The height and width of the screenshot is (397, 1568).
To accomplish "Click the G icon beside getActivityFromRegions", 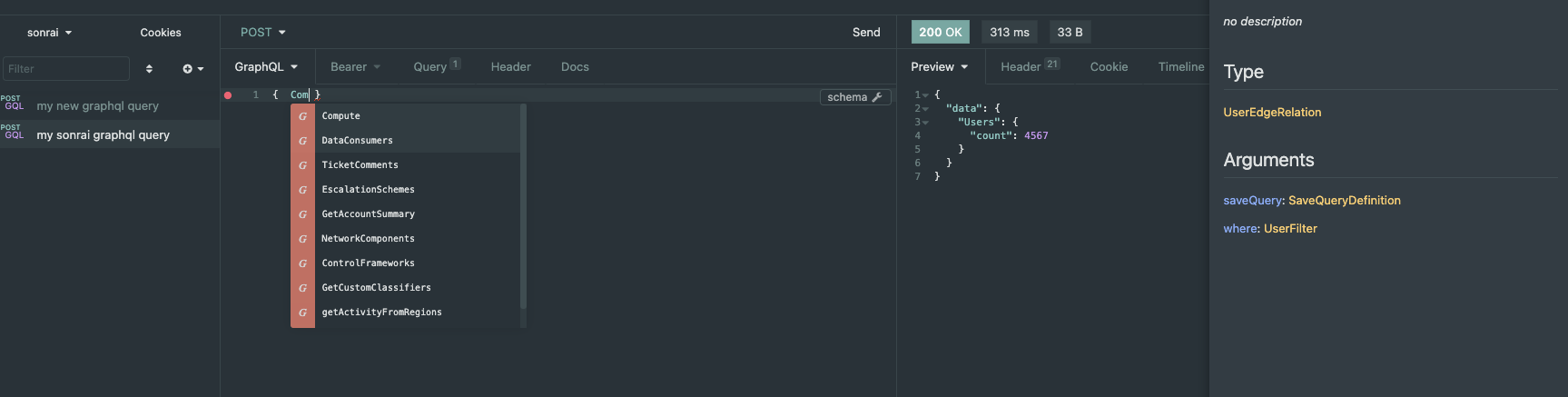I will [302, 313].
